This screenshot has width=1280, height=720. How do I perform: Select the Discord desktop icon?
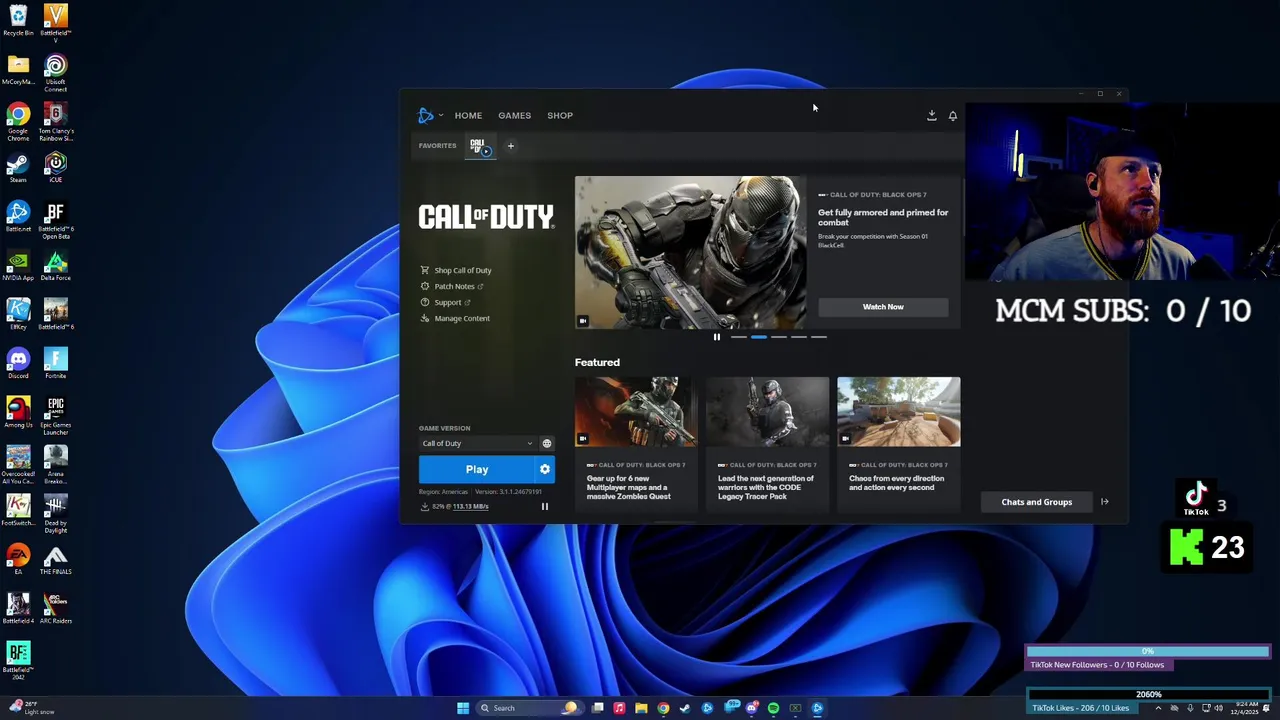tap(18, 363)
